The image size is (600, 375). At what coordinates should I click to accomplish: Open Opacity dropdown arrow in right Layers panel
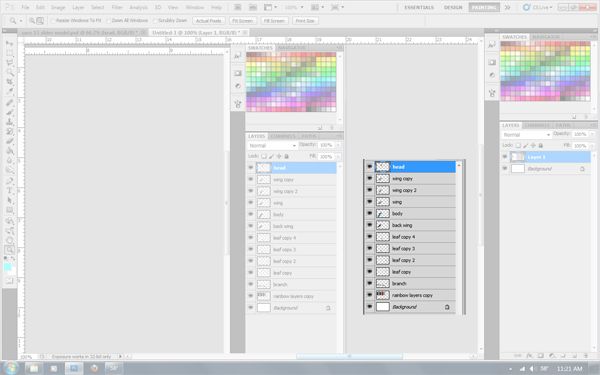pyautogui.click(x=592, y=134)
